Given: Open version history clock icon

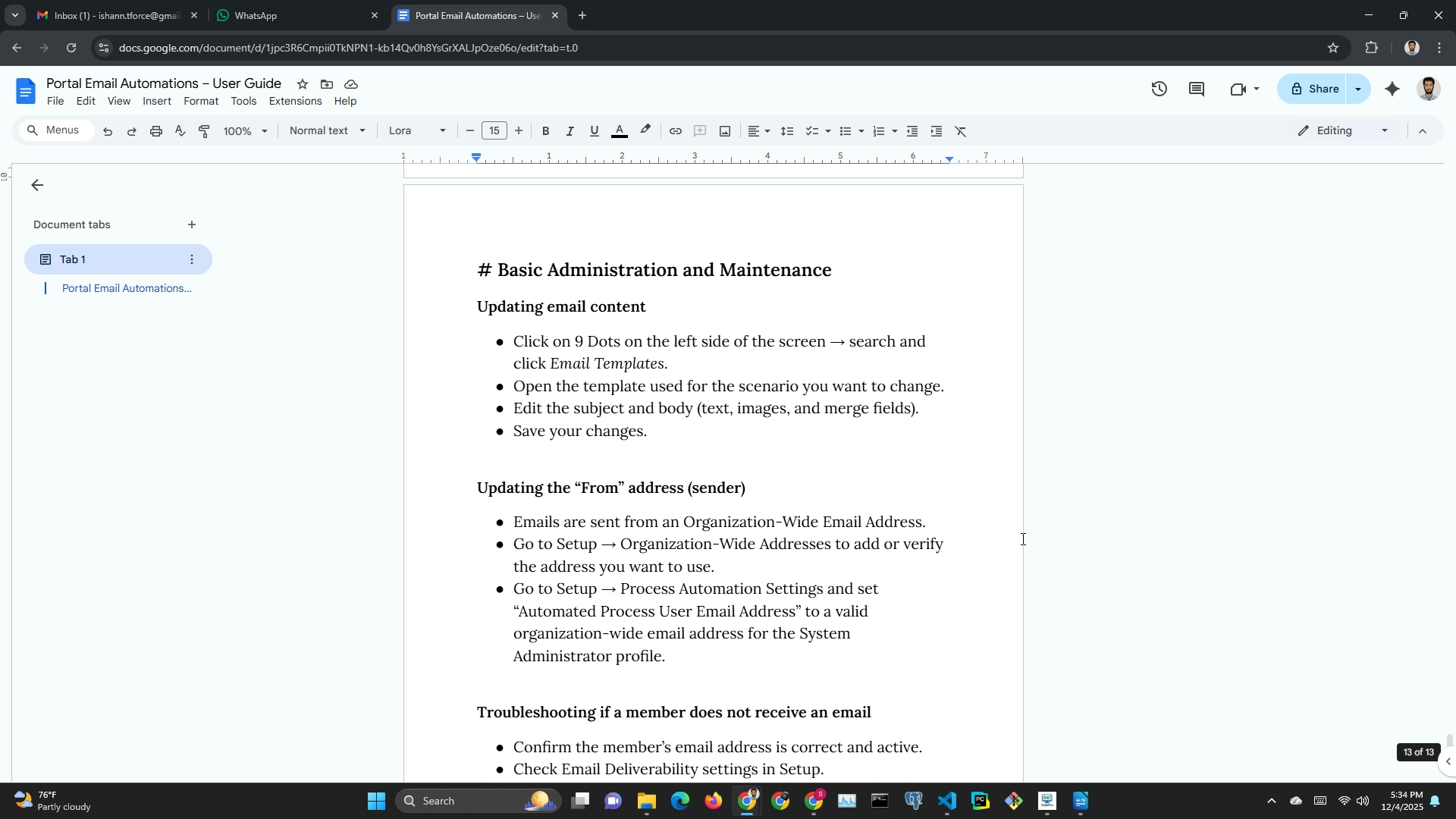Looking at the screenshot, I should point(1159,89).
